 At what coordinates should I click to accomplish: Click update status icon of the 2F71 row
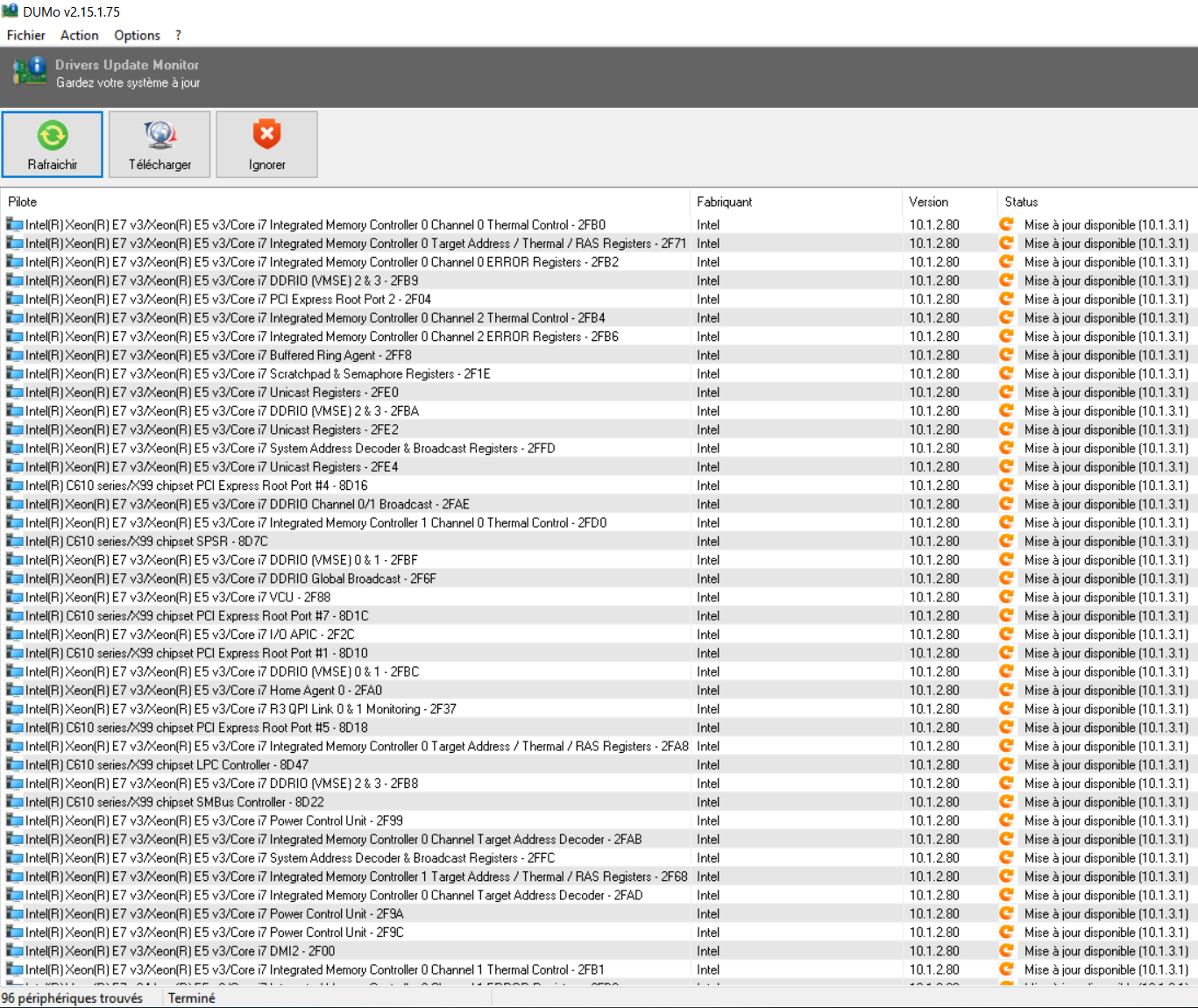1007,244
